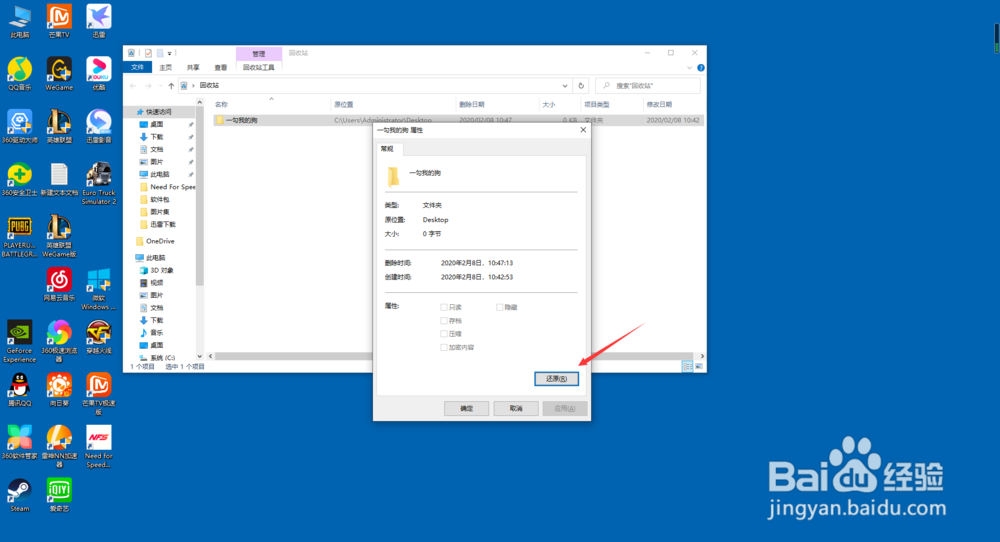The image size is (1000, 542).
Task: Open QQ音乐 desktop shortcut
Action: (x=20, y=74)
